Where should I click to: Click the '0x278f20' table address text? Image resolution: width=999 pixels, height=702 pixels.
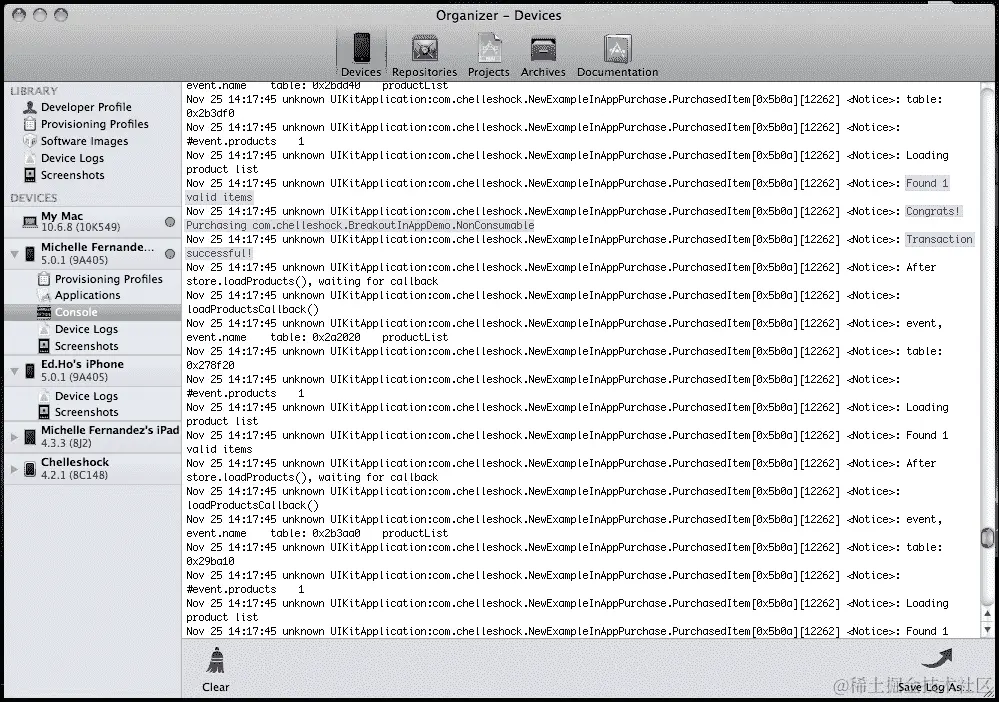pos(210,366)
